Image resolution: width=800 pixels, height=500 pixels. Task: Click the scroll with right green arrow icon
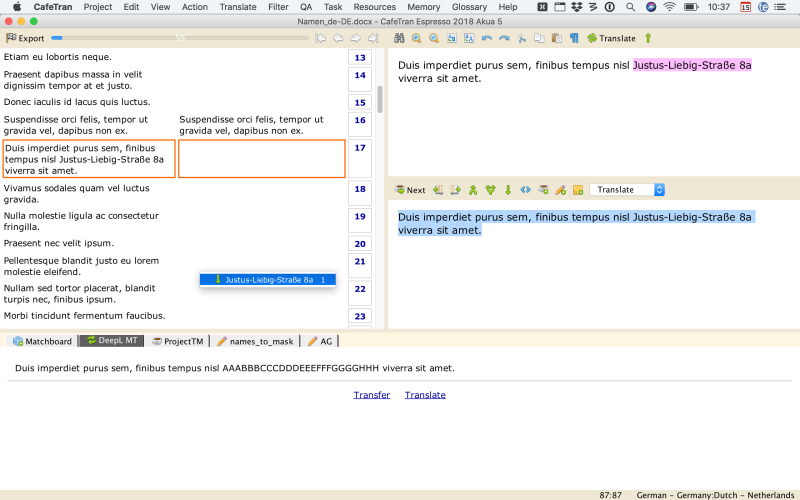tap(456, 190)
